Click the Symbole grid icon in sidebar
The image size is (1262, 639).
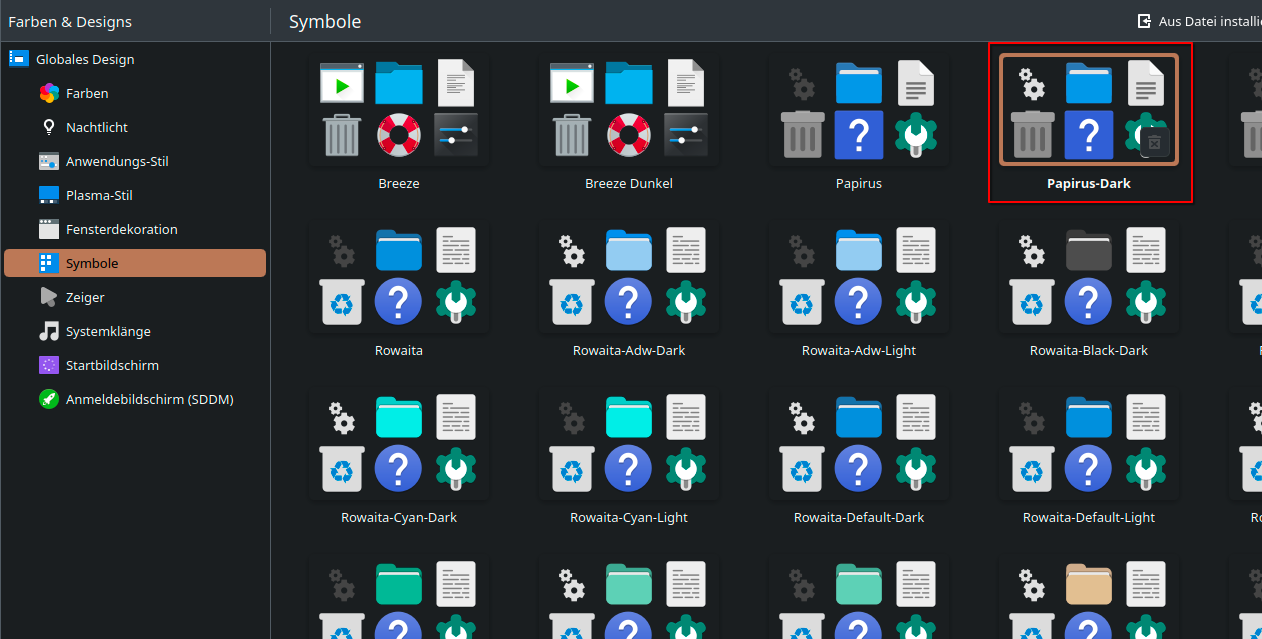click(49, 263)
